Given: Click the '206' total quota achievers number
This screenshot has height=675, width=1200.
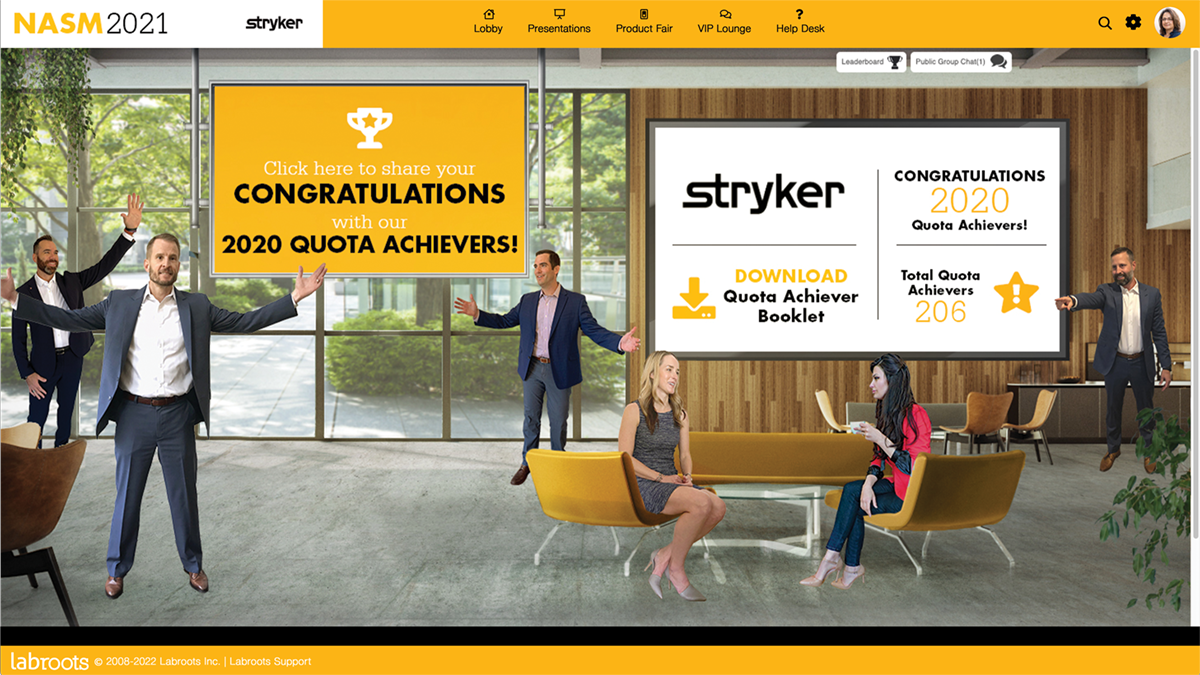Looking at the screenshot, I should [941, 312].
